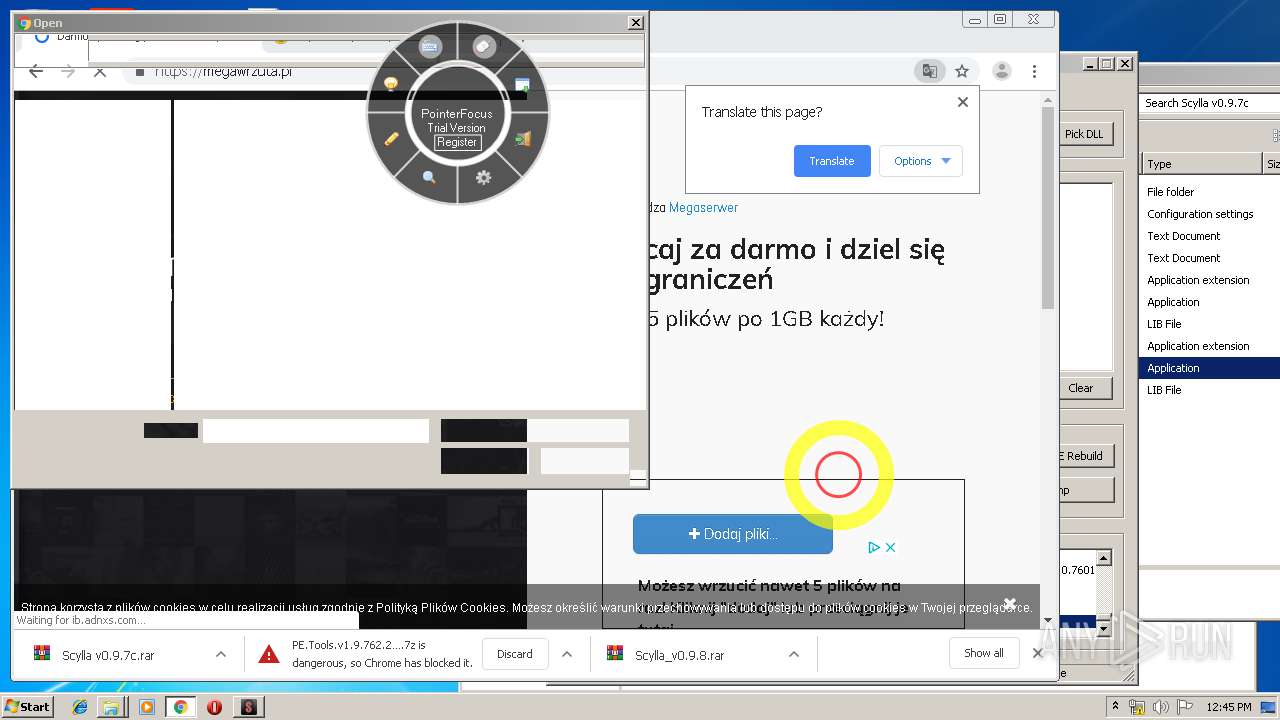Follow the Megaserwer link
This screenshot has width=1280, height=720.
click(703, 208)
